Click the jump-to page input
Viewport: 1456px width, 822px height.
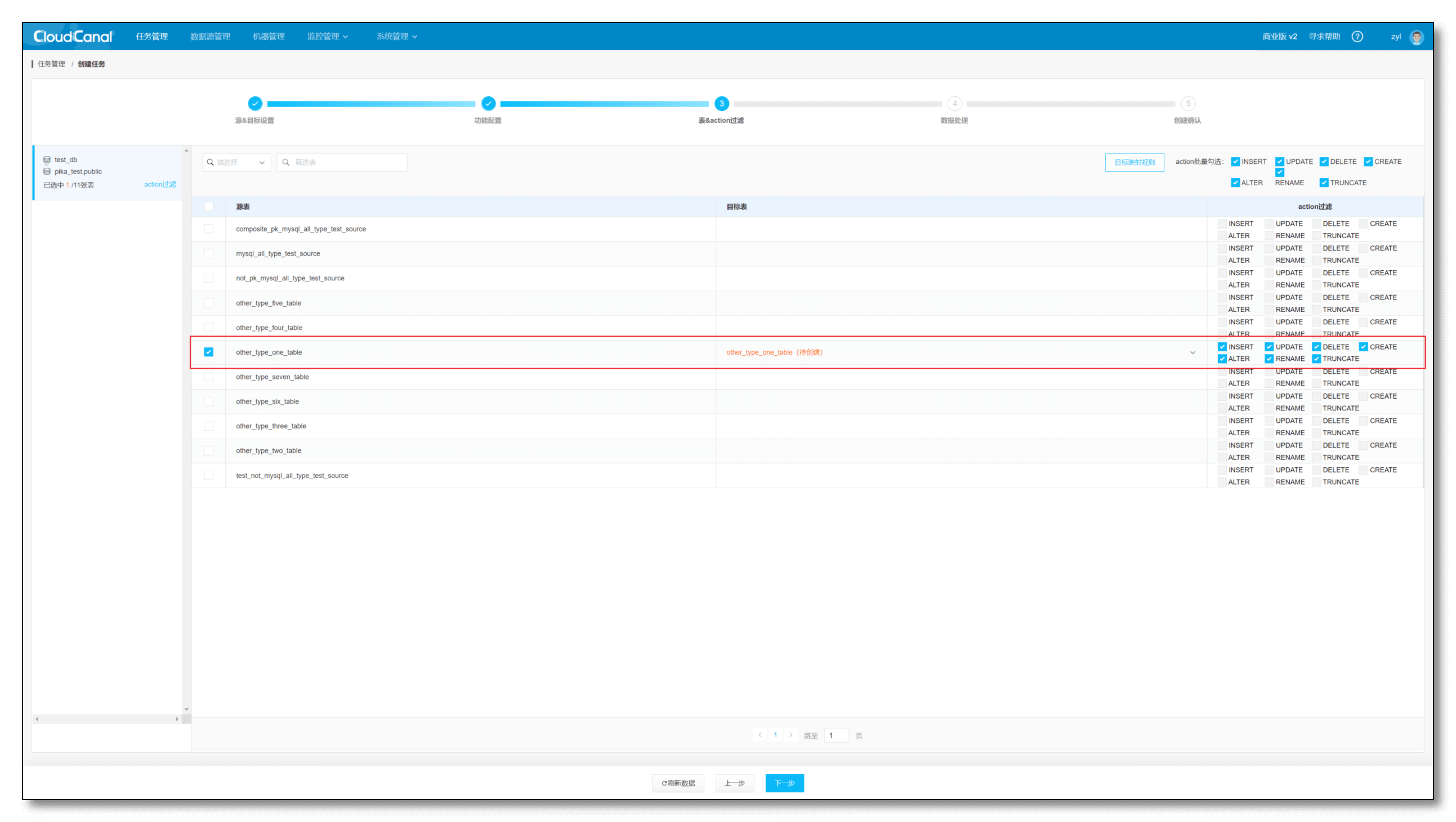837,736
